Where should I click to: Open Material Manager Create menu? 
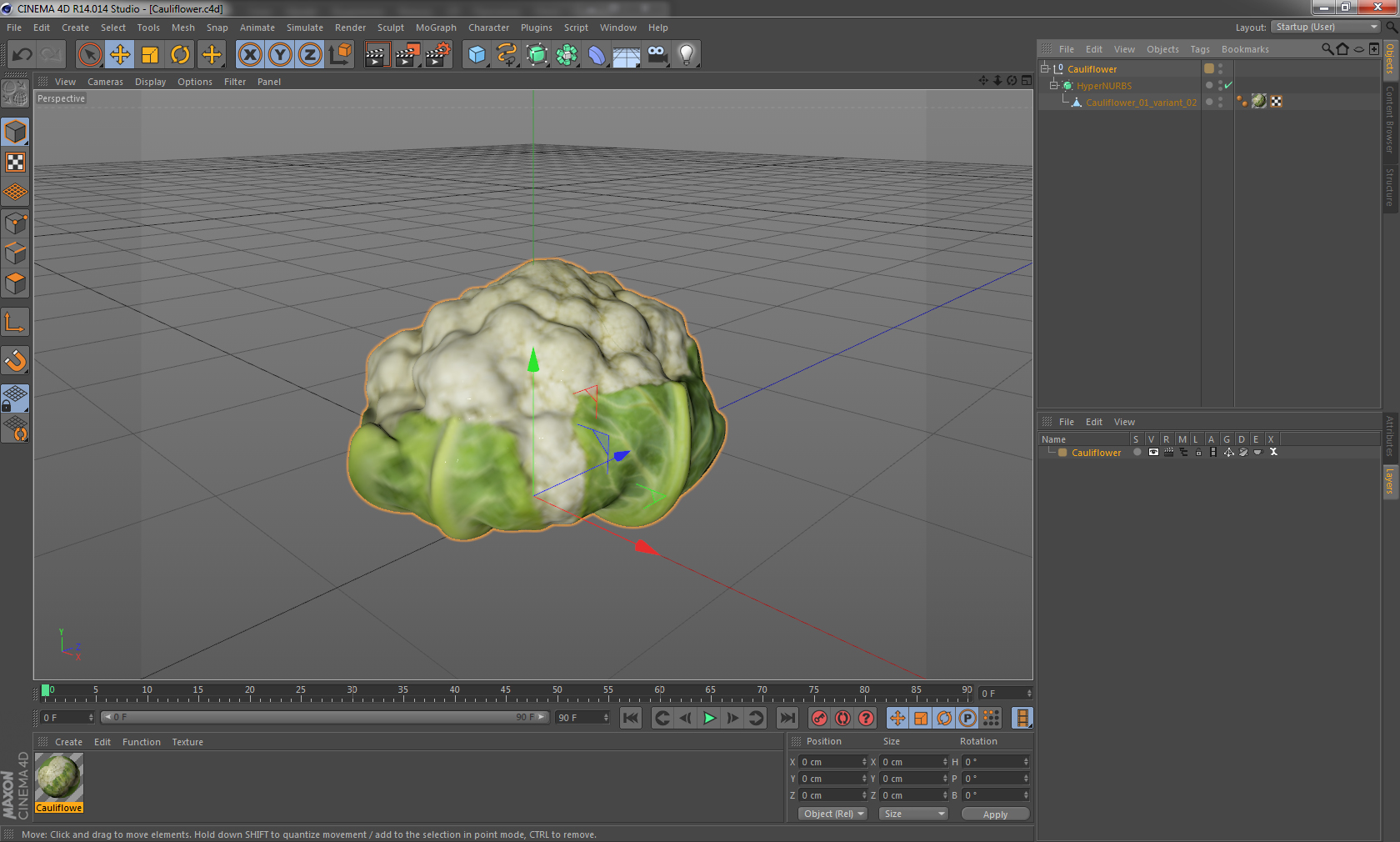[68, 742]
